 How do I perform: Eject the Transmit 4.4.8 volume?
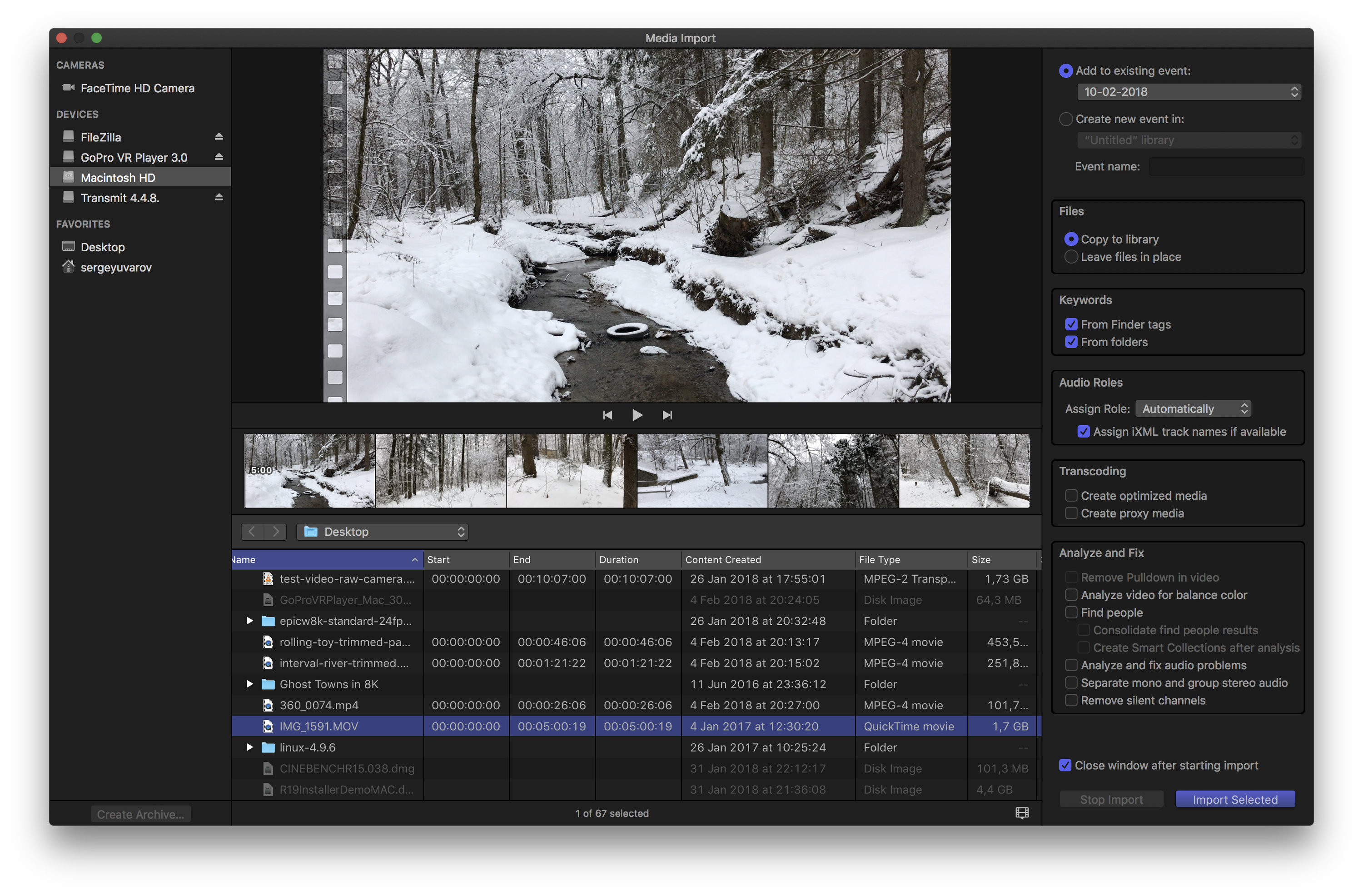(x=219, y=197)
